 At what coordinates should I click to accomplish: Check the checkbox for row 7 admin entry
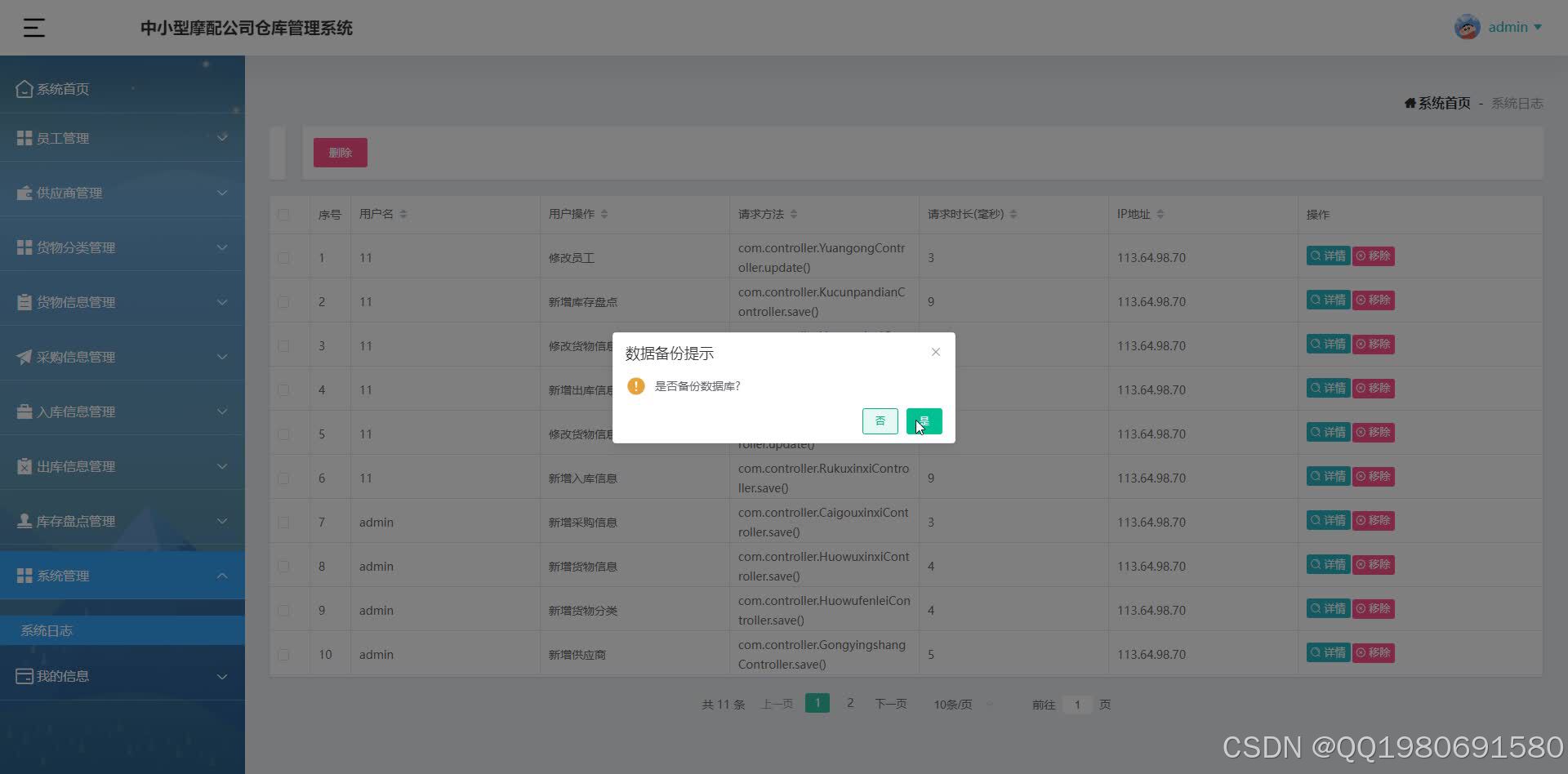(x=283, y=522)
